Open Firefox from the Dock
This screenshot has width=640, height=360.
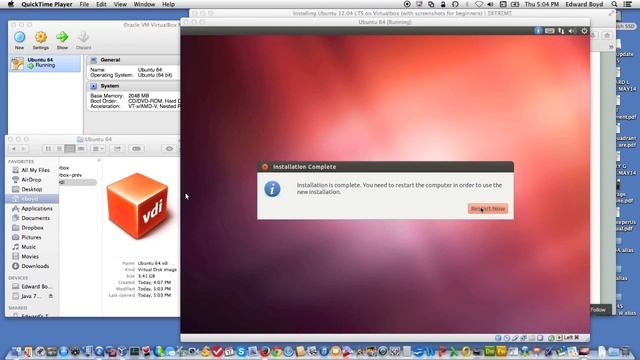[265, 351]
